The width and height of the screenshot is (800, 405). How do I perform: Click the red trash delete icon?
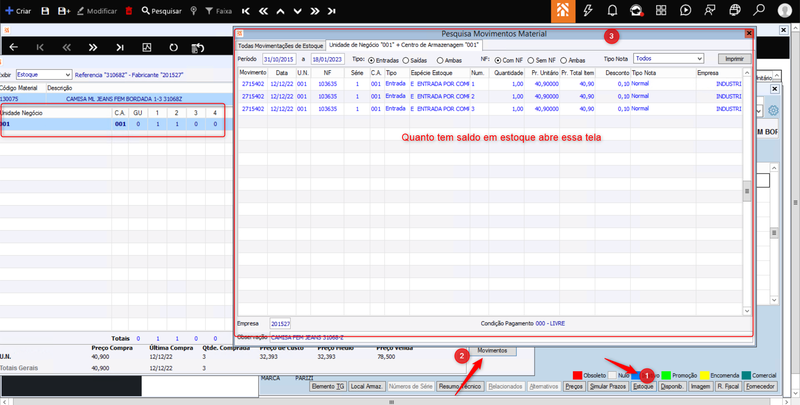(129, 11)
